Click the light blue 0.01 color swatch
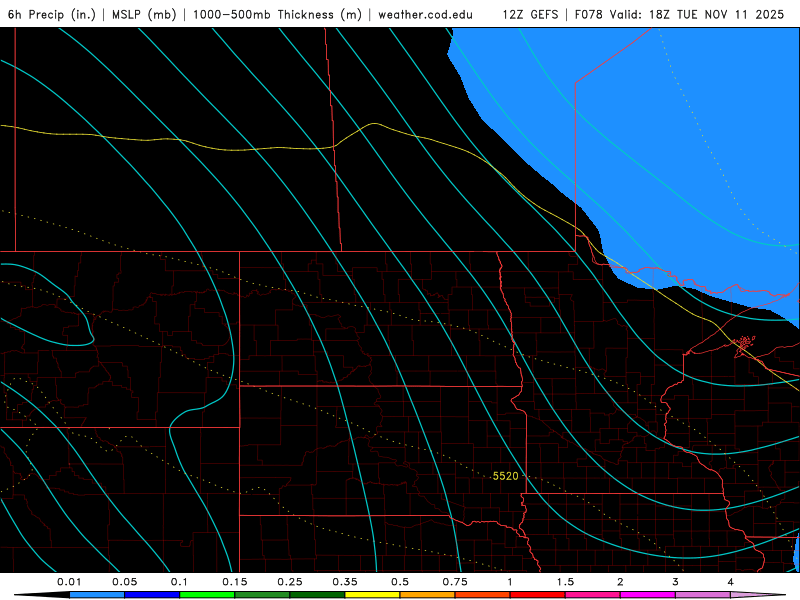 click(97, 595)
